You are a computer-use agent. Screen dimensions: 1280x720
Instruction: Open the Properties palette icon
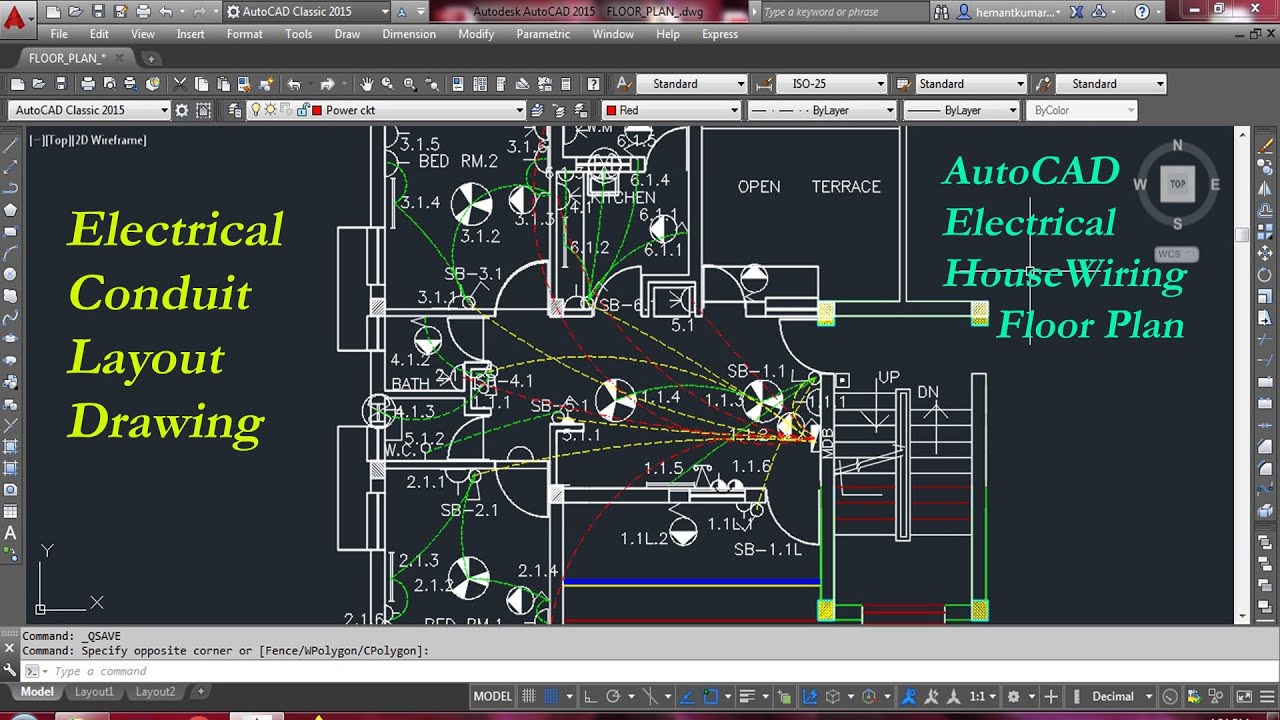(457, 84)
